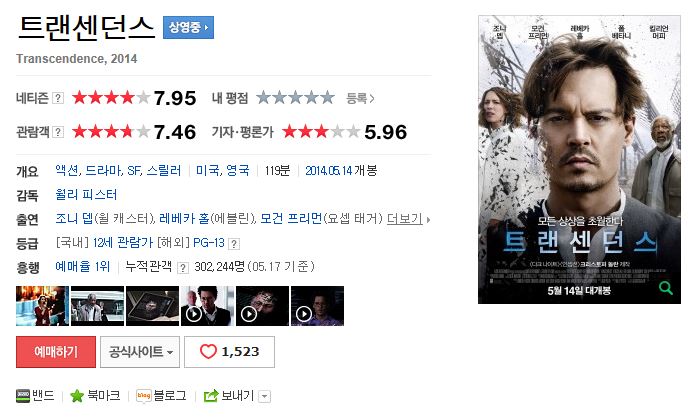Open the first still image thumbnail
The width and height of the screenshot is (690, 417).
[43, 306]
